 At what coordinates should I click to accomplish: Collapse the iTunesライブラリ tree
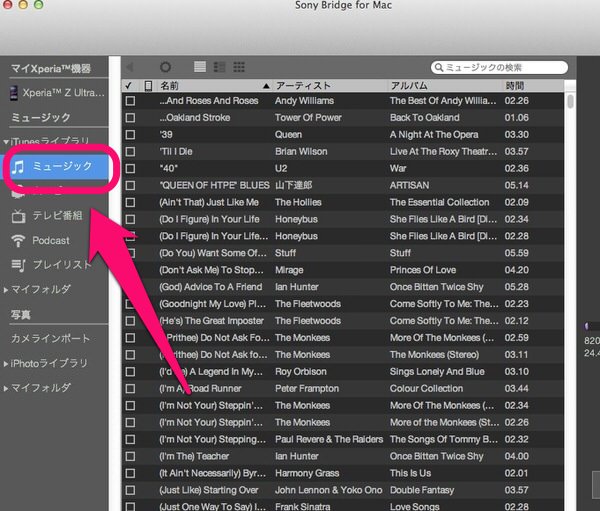click(x=6, y=142)
